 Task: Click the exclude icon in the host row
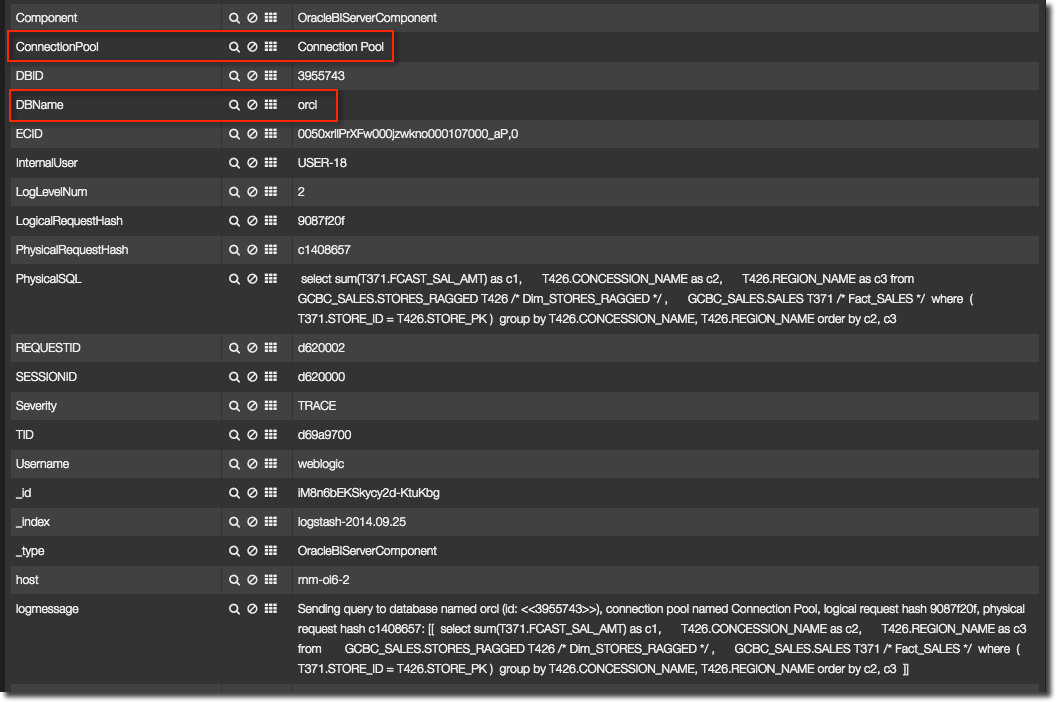(252, 580)
